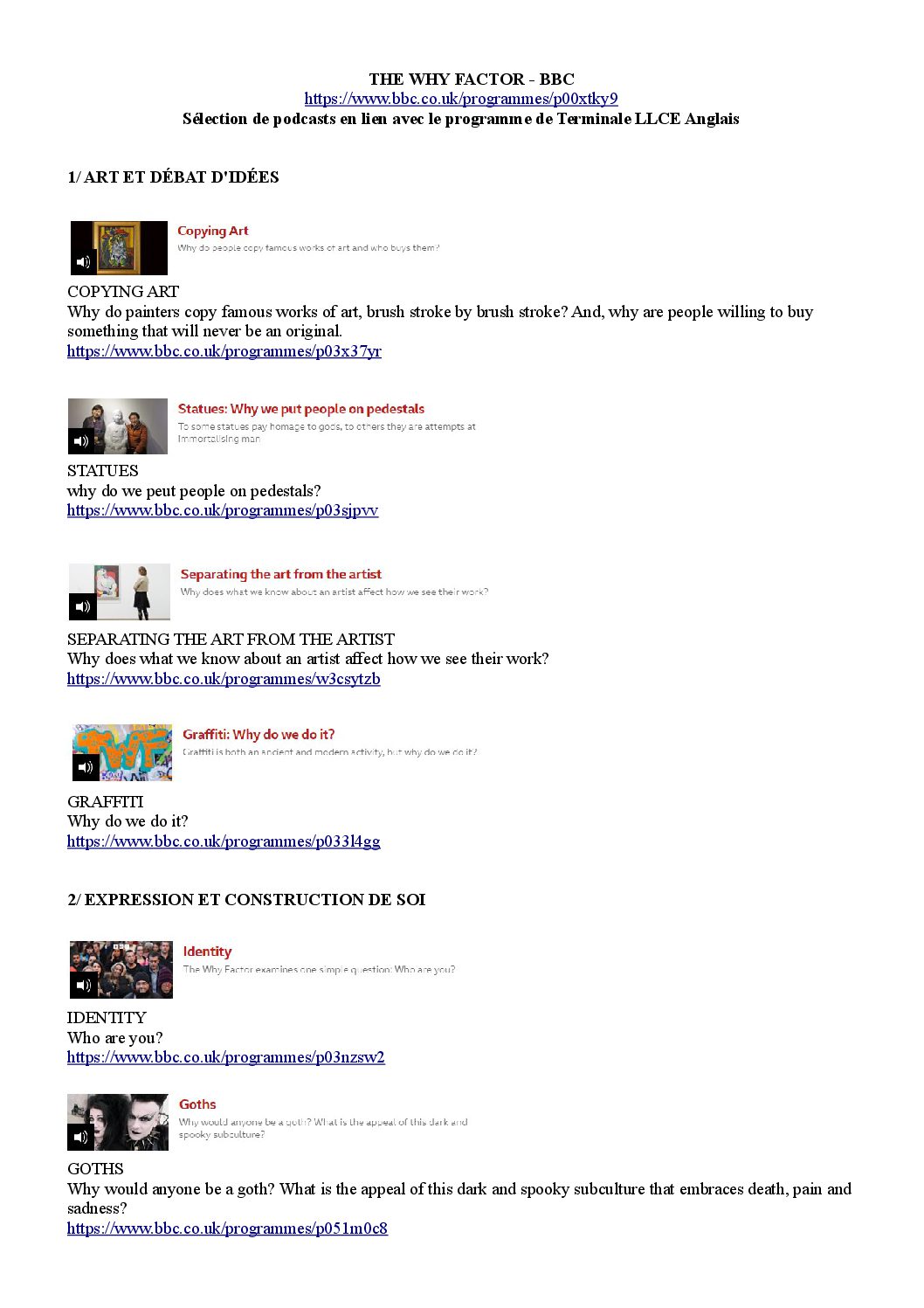
Task: Open the Identity link p03nzsw2
Action: (x=226, y=1057)
